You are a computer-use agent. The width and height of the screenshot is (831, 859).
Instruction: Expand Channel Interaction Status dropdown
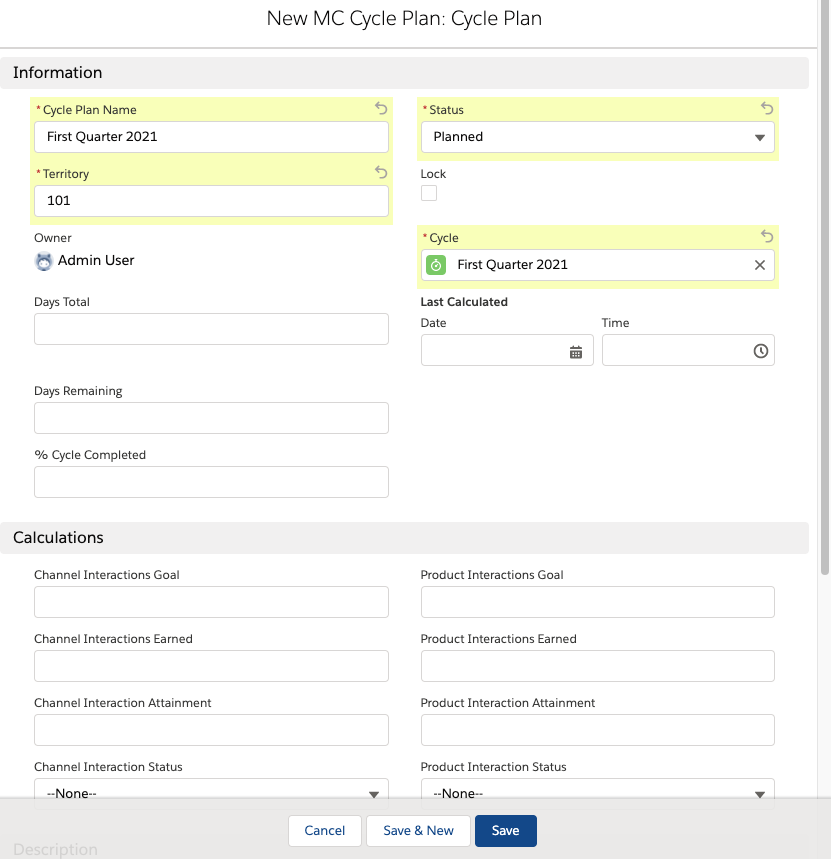pos(211,792)
